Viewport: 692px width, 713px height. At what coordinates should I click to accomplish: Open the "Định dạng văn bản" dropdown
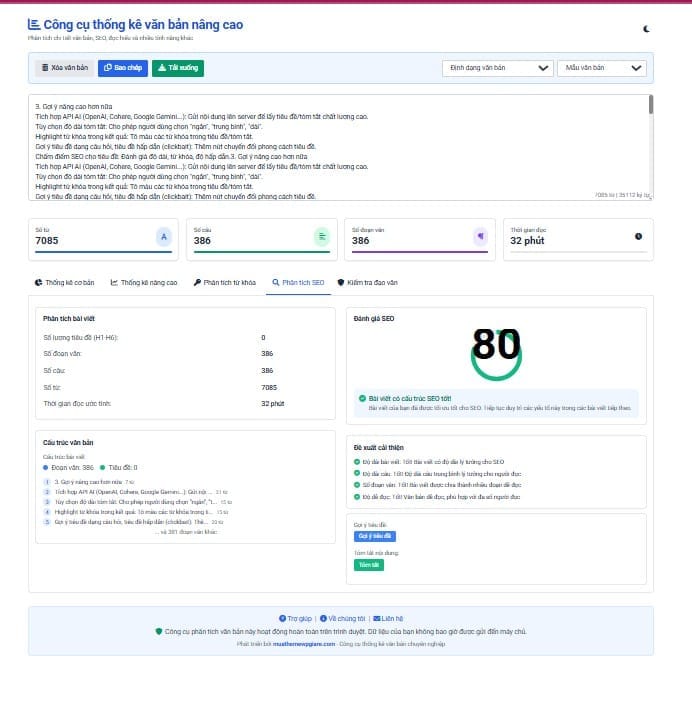point(497,68)
